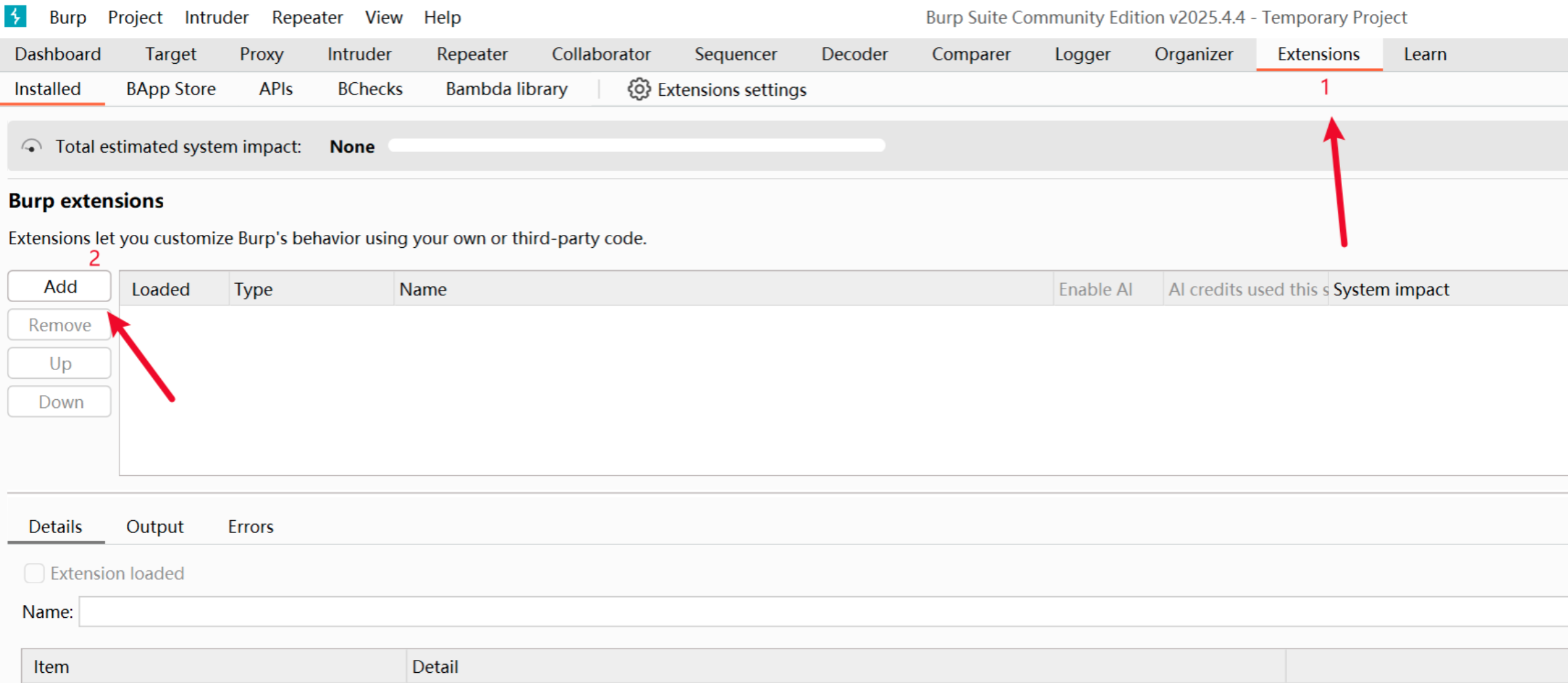Switch to the Collaborator tab

tap(601, 54)
